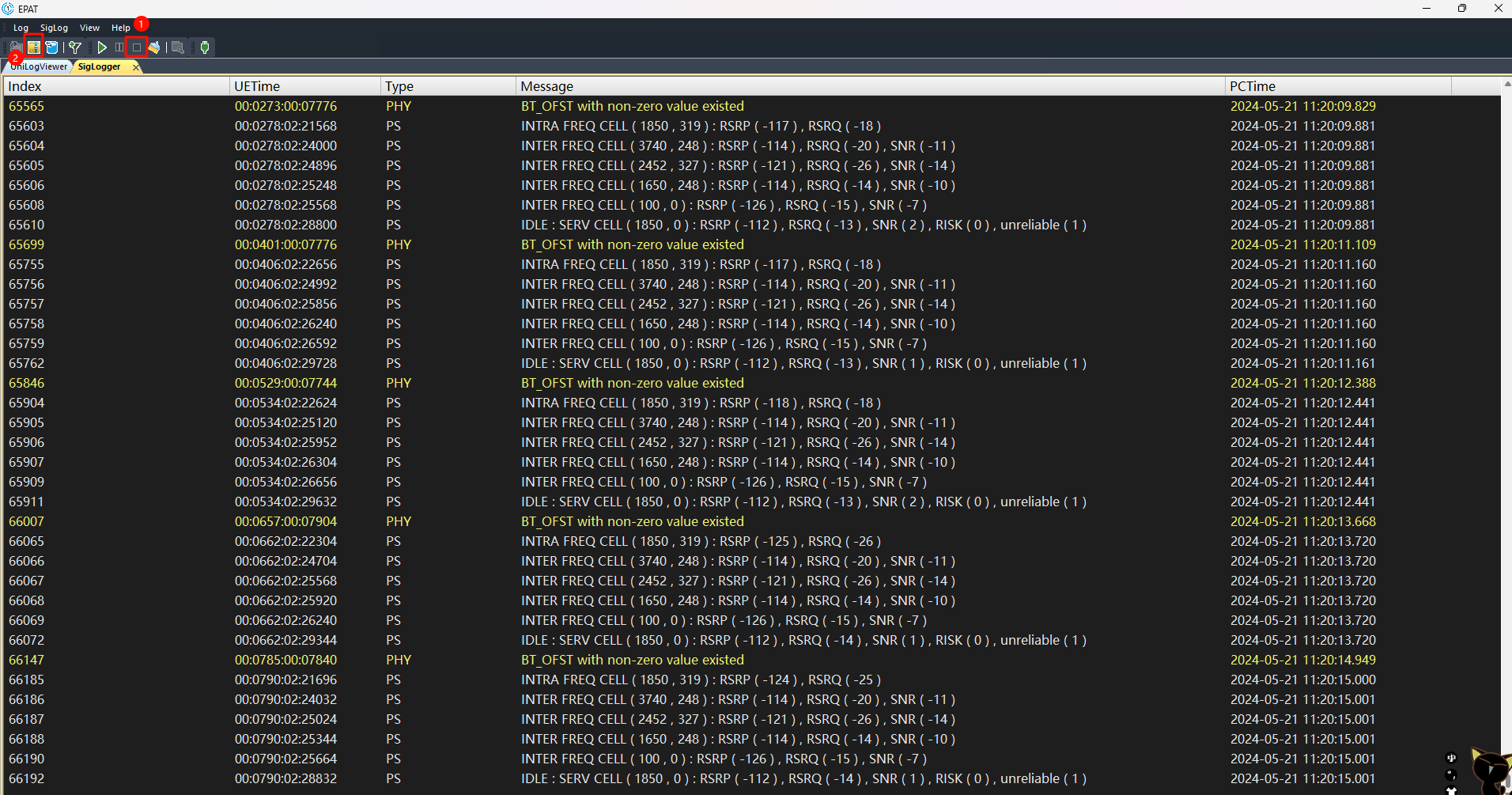Select log row with index 65699

(751, 244)
